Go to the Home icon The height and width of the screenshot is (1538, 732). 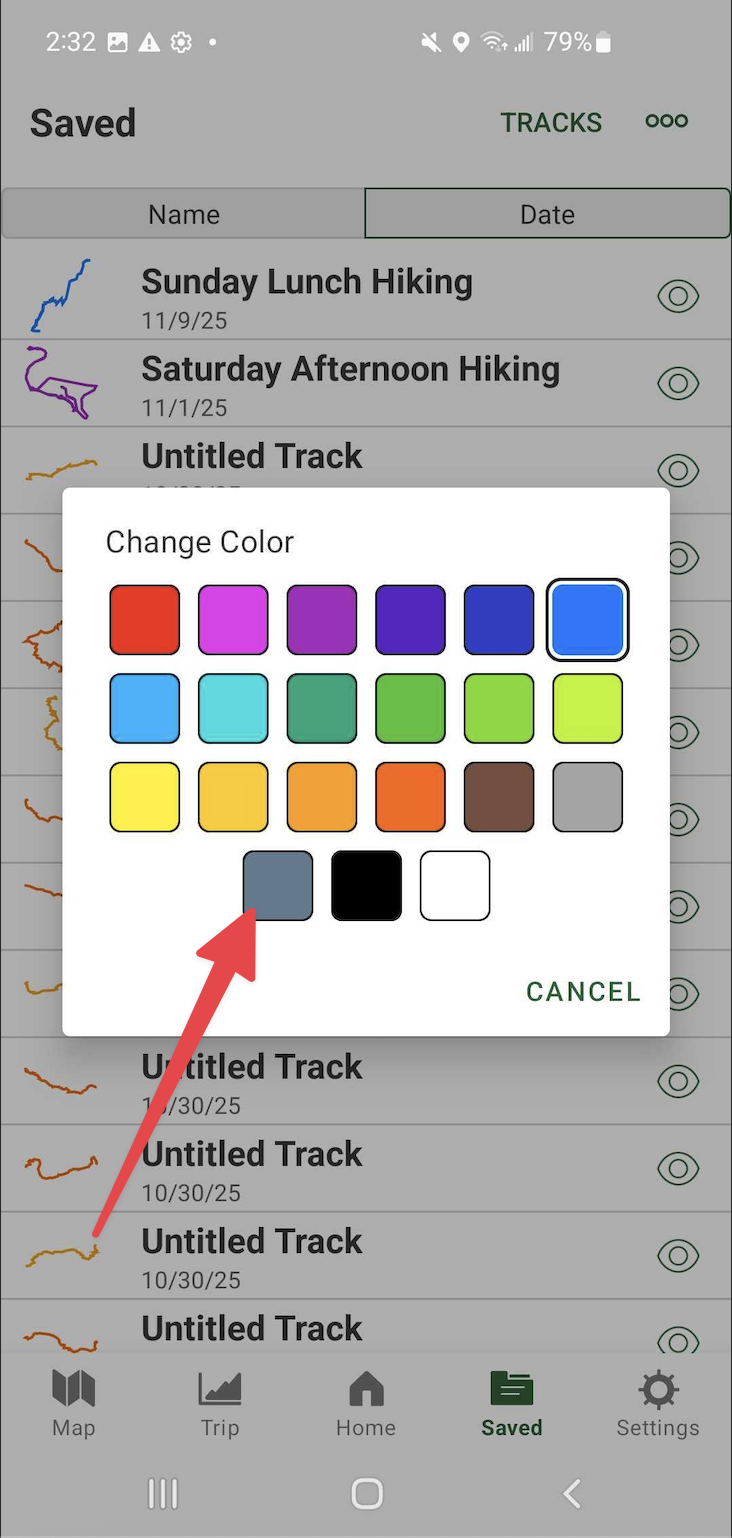pos(366,1389)
